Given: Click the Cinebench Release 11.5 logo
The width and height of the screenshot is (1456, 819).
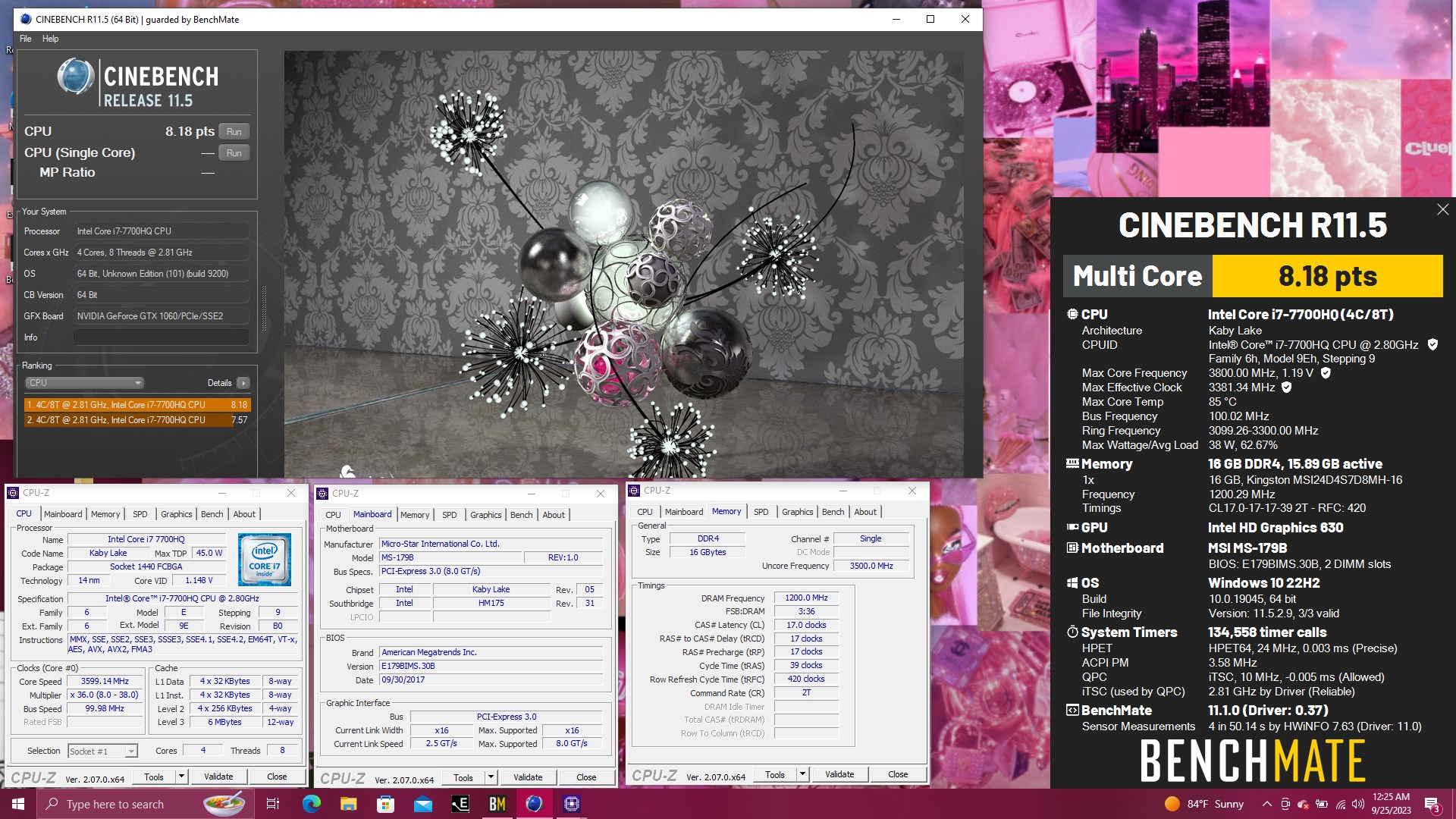Looking at the screenshot, I should (137, 82).
